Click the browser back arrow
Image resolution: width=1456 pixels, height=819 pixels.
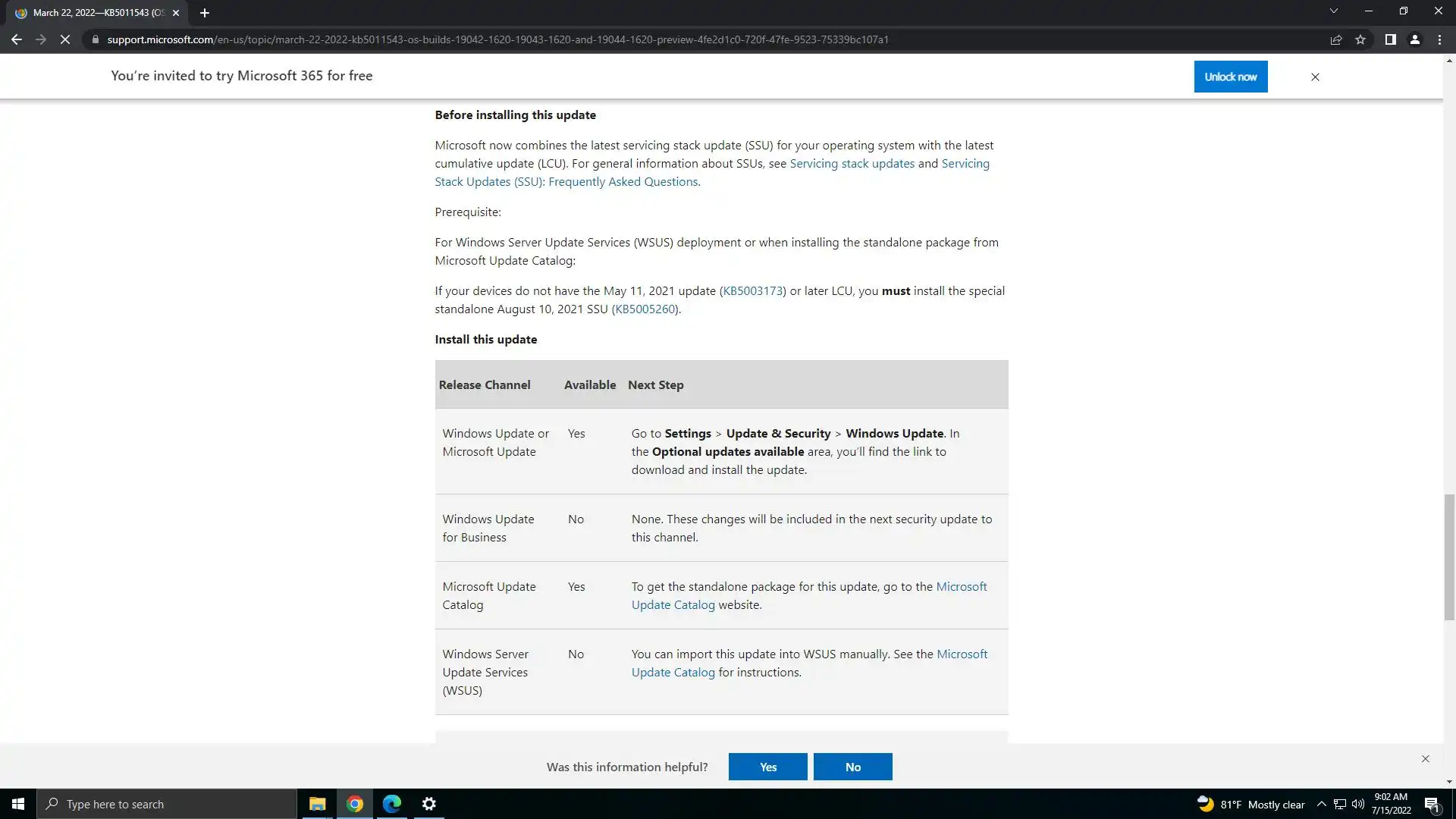pyautogui.click(x=16, y=39)
